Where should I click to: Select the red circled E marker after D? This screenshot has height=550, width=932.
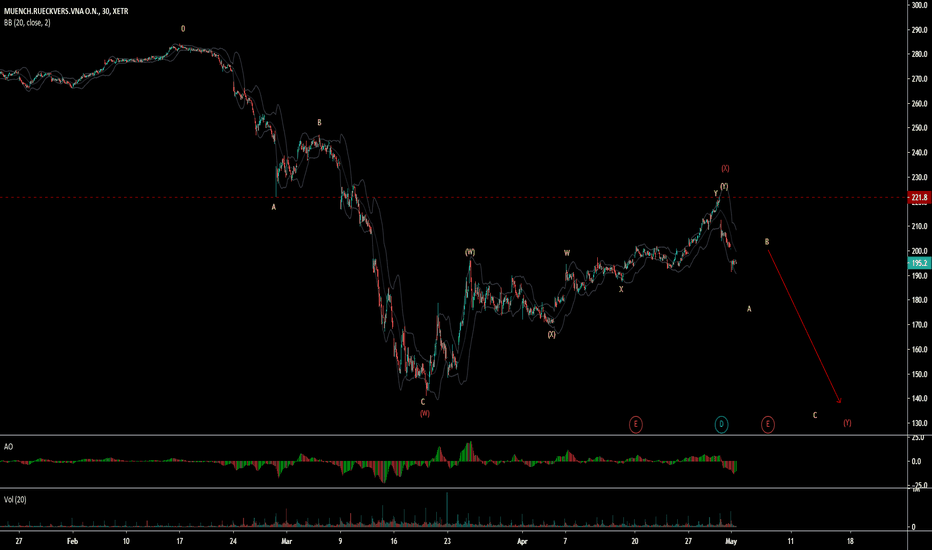click(x=767, y=424)
